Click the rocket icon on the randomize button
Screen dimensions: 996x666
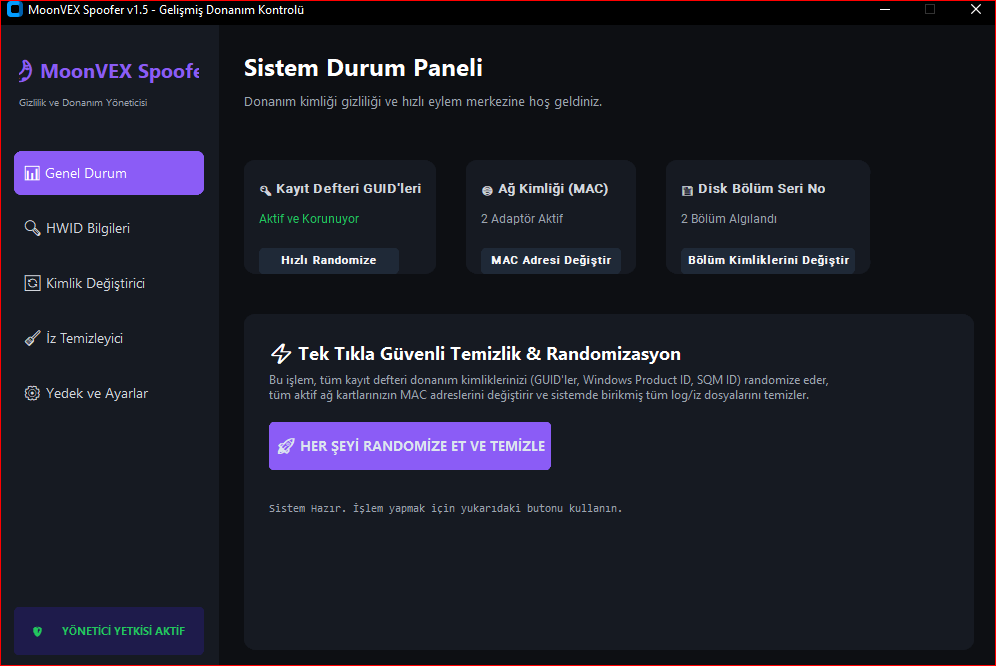click(x=286, y=446)
